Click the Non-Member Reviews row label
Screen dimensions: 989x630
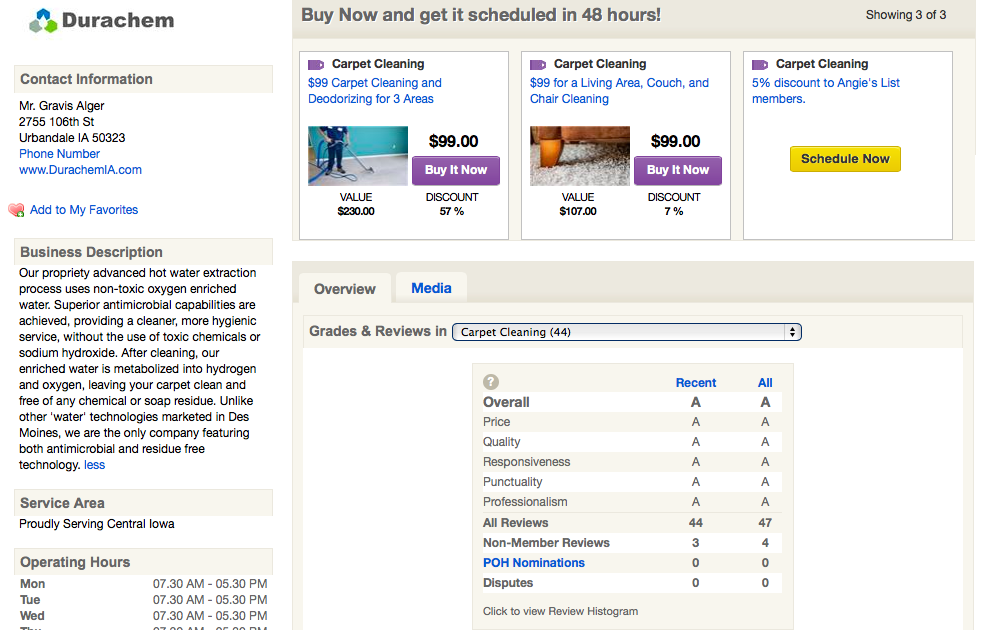[546, 543]
